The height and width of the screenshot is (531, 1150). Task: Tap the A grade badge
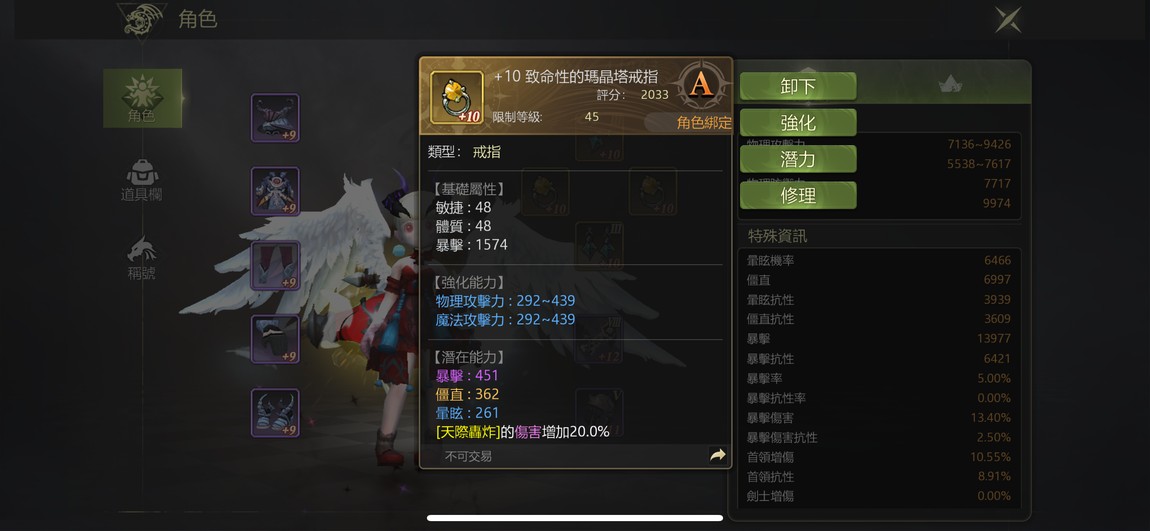(702, 85)
